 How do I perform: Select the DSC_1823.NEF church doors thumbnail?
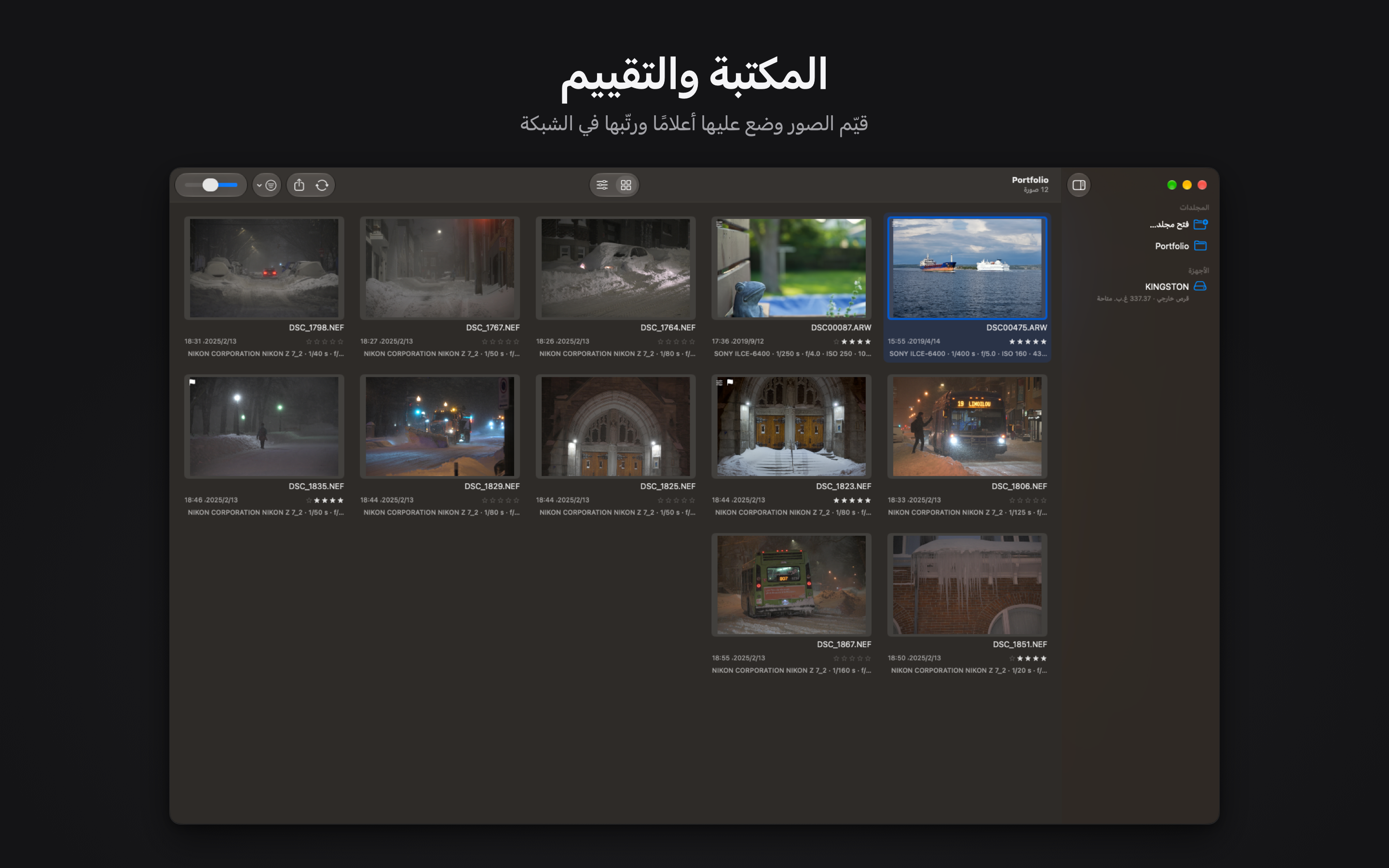(791, 427)
